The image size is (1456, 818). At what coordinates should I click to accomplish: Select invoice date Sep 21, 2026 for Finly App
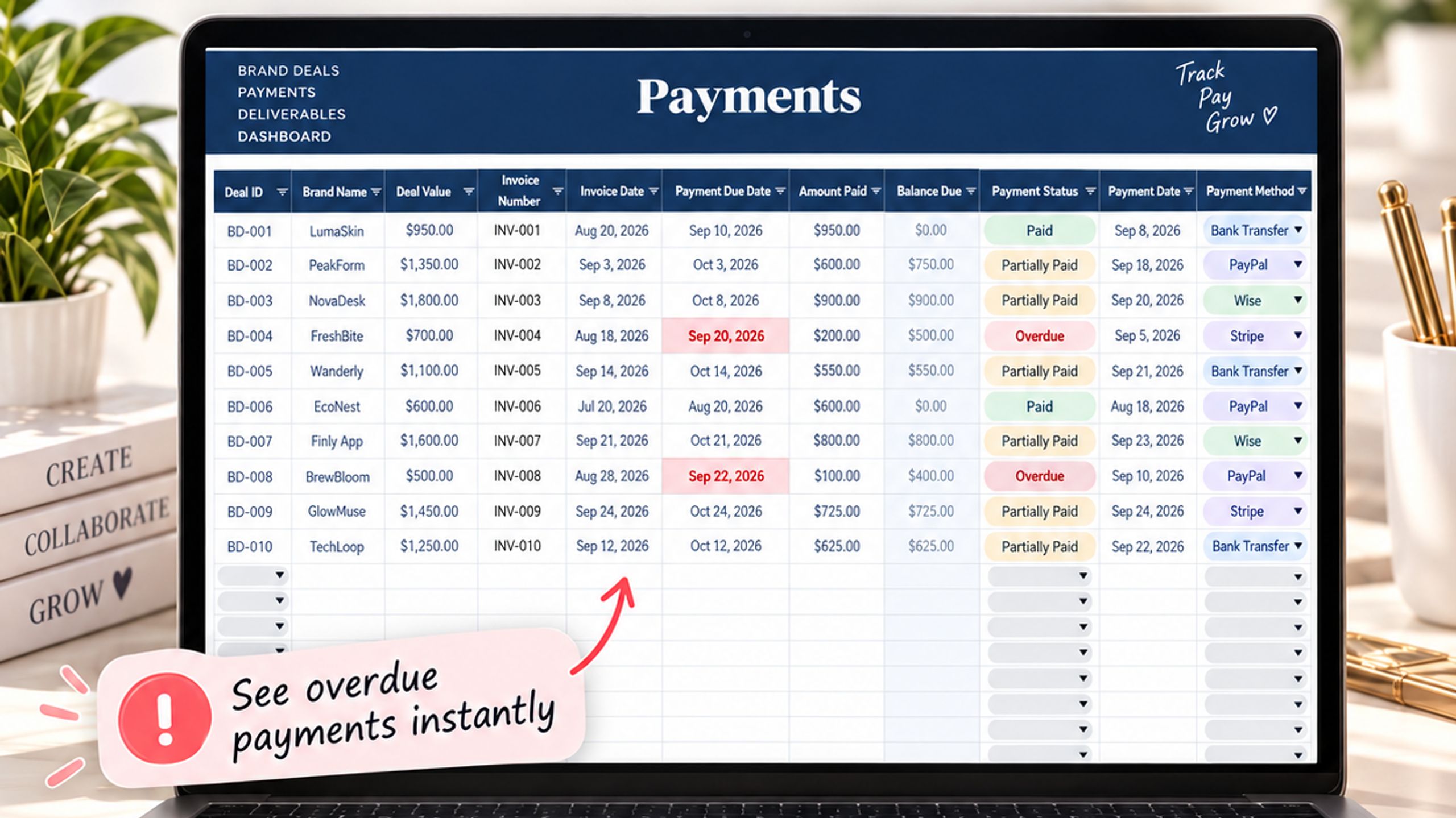pos(612,441)
